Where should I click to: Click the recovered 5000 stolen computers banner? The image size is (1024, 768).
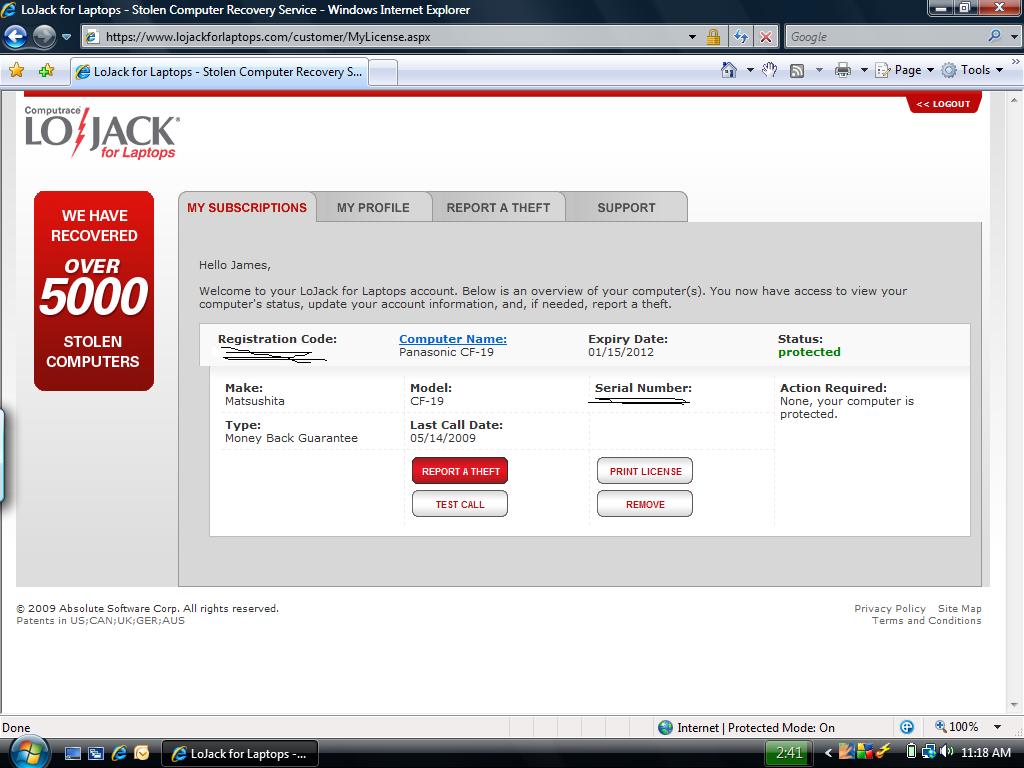pyautogui.click(x=94, y=291)
